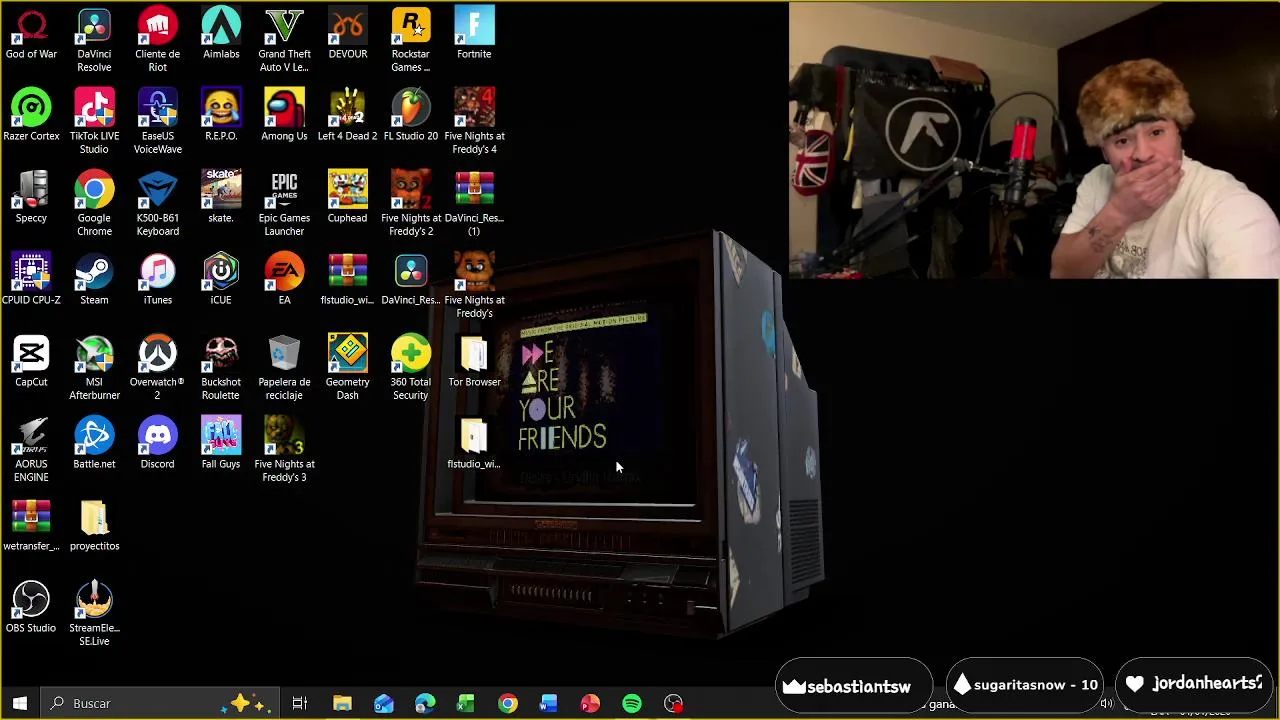Open PowerPoint from the taskbar
This screenshot has height=720, width=1280.
590,703
